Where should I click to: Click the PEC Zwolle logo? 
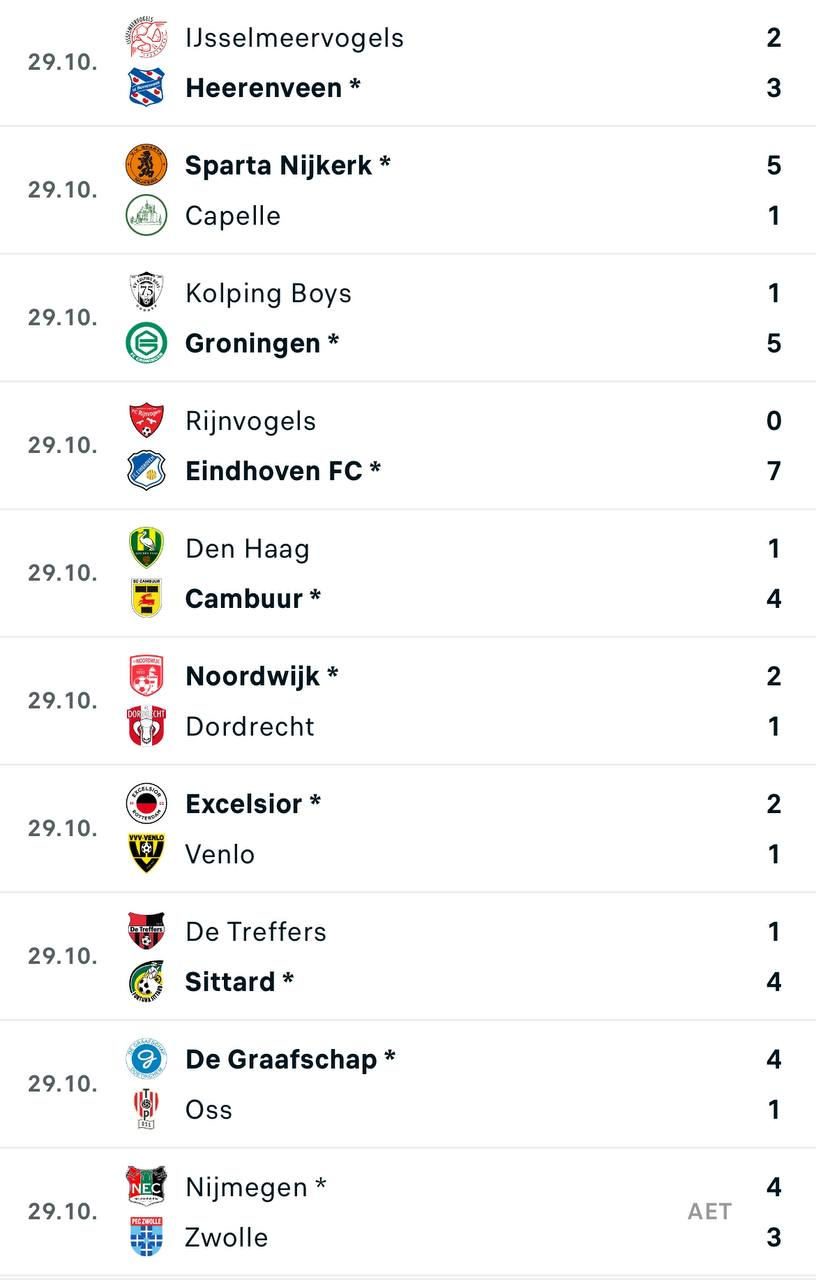click(146, 1237)
